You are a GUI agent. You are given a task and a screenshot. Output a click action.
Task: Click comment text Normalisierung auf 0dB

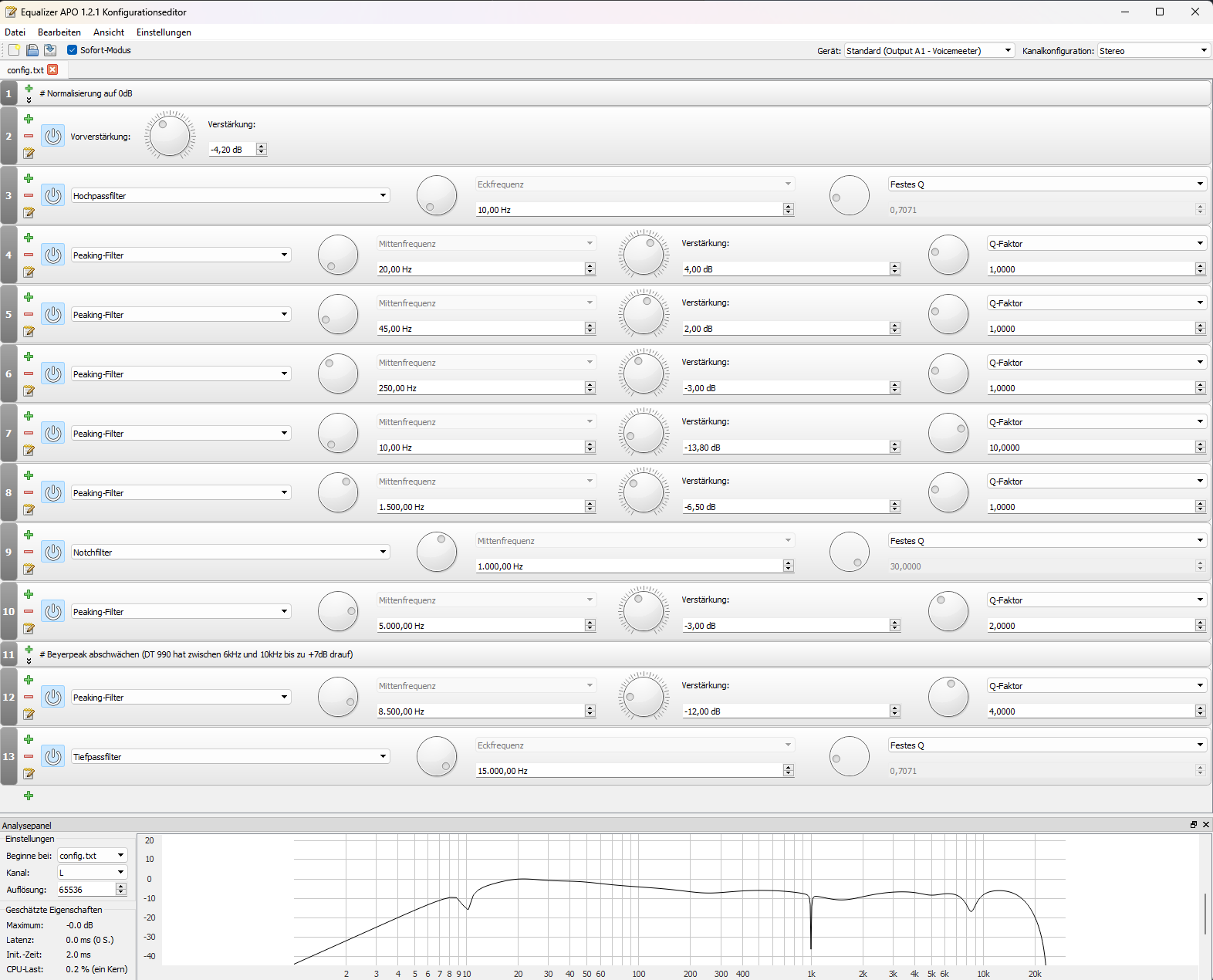[x=86, y=93]
